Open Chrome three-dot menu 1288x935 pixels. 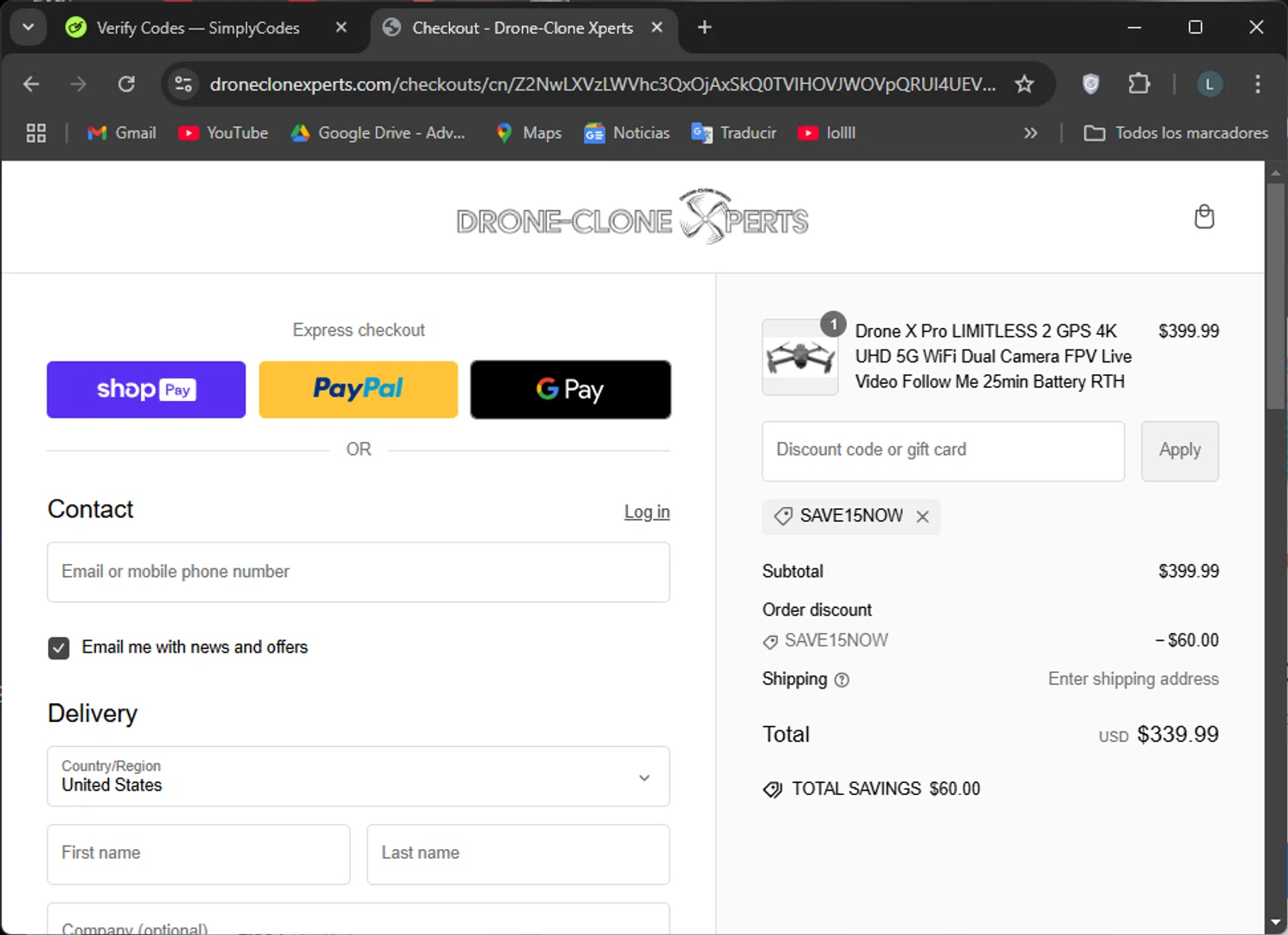pos(1258,84)
